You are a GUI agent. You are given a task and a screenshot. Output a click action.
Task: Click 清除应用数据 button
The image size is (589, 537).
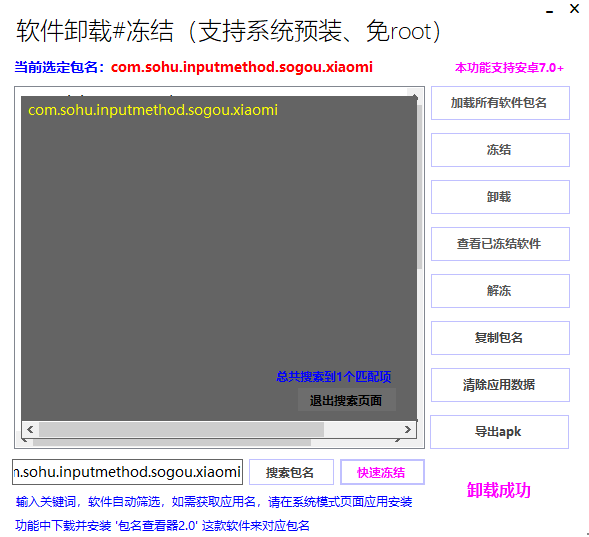tap(500, 385)
